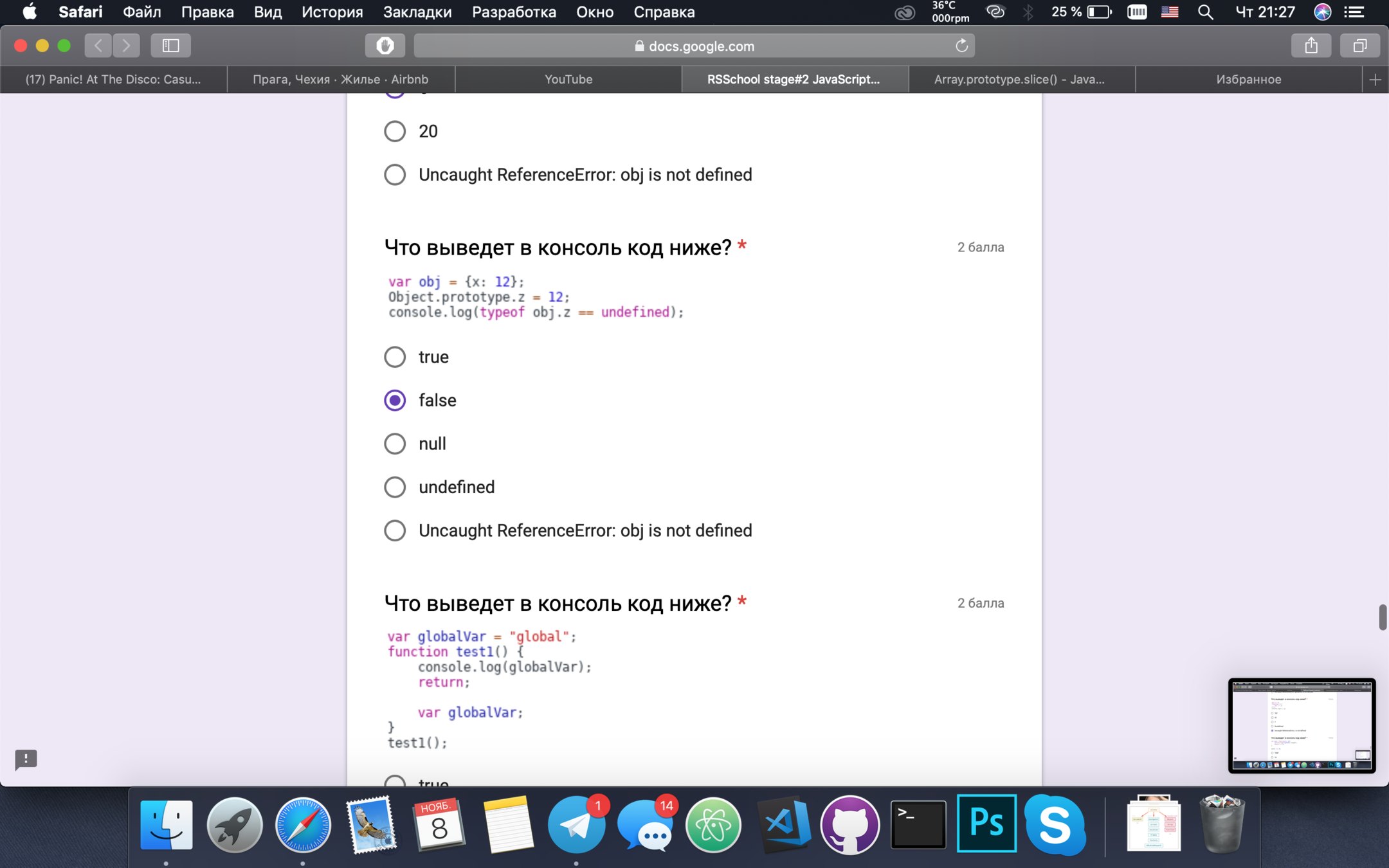Switch to the YouTube tab

568,80
